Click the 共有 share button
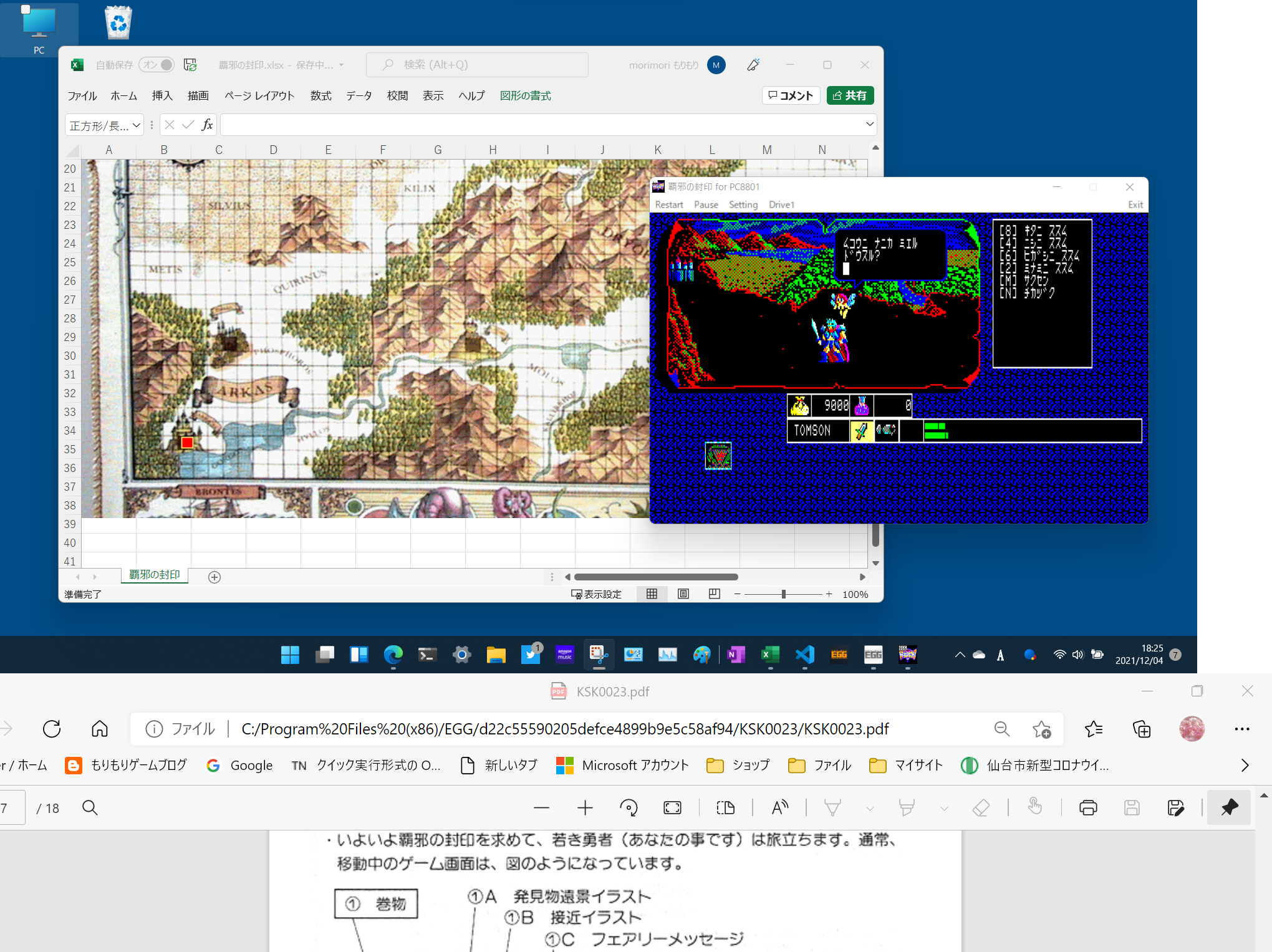This screenshot has width=1272, height=952. point(850,95)
